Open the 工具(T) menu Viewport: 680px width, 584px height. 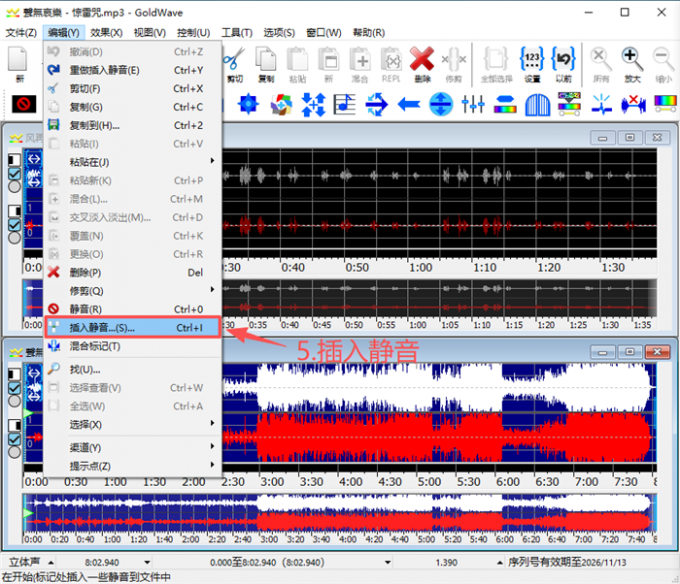[x=237, y=33]
